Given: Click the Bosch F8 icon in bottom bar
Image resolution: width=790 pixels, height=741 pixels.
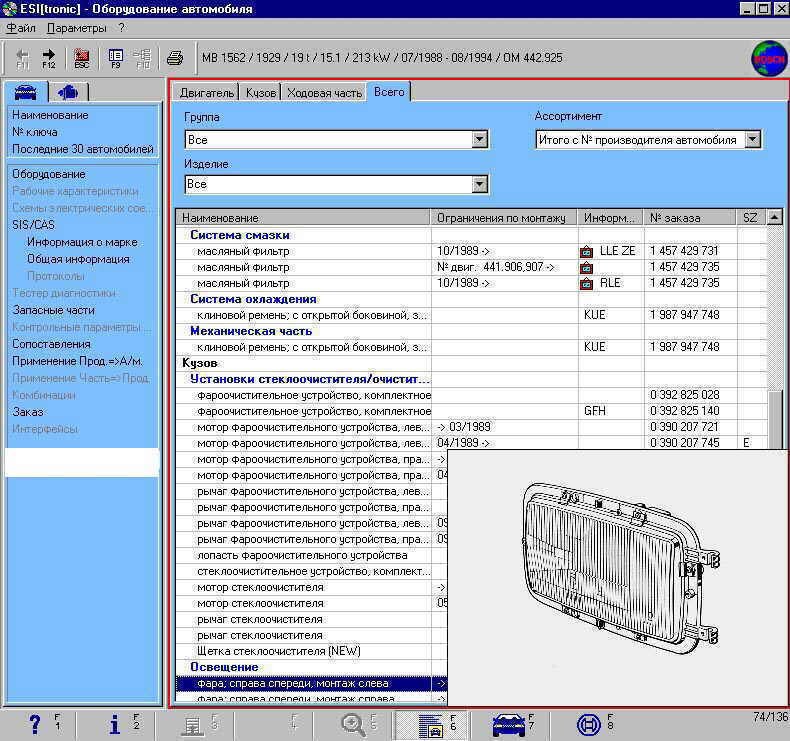Looking at the screenshot, I should pos(590,724).
